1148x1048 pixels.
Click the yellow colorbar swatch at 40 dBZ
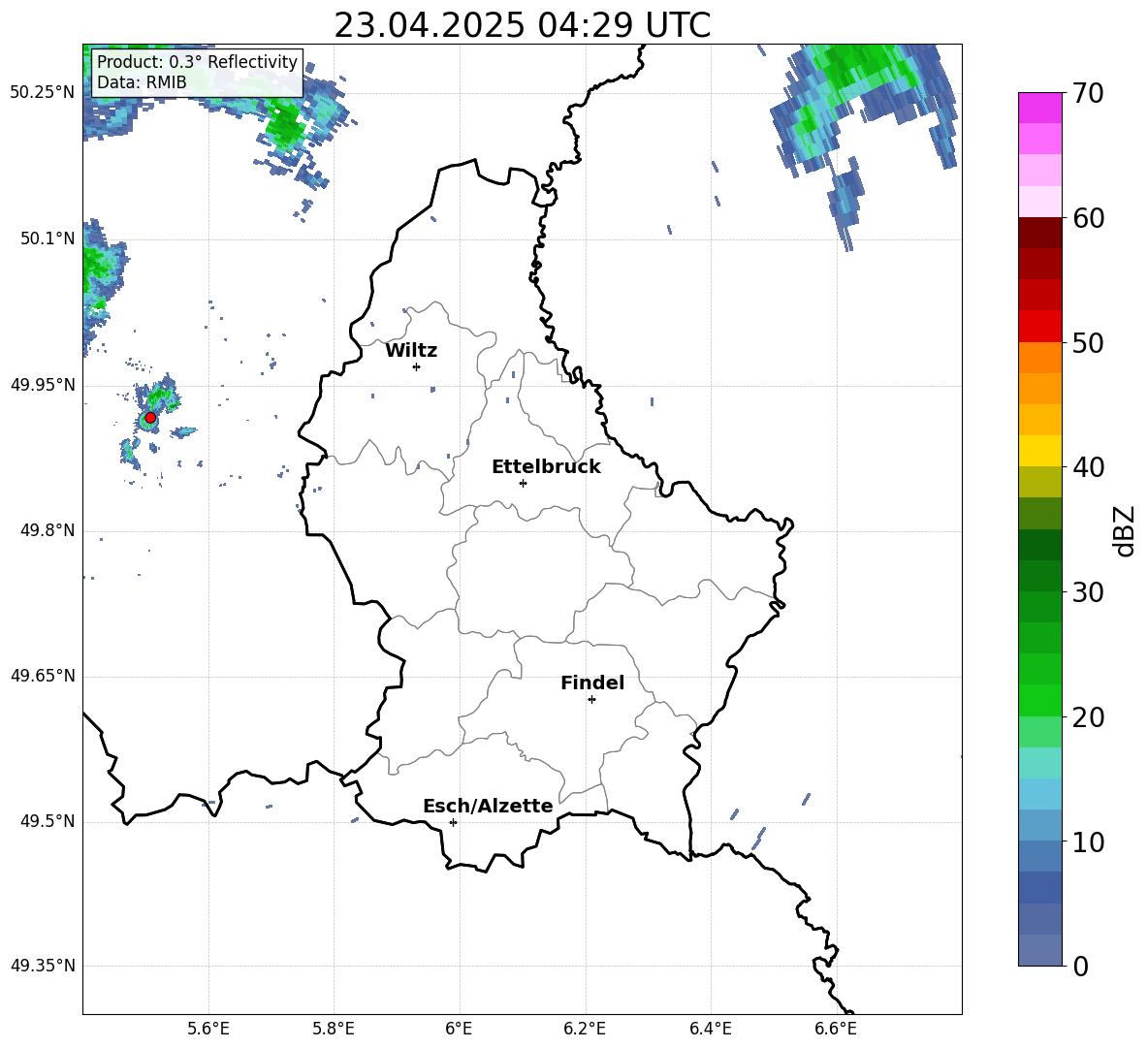coord(1040,451)
